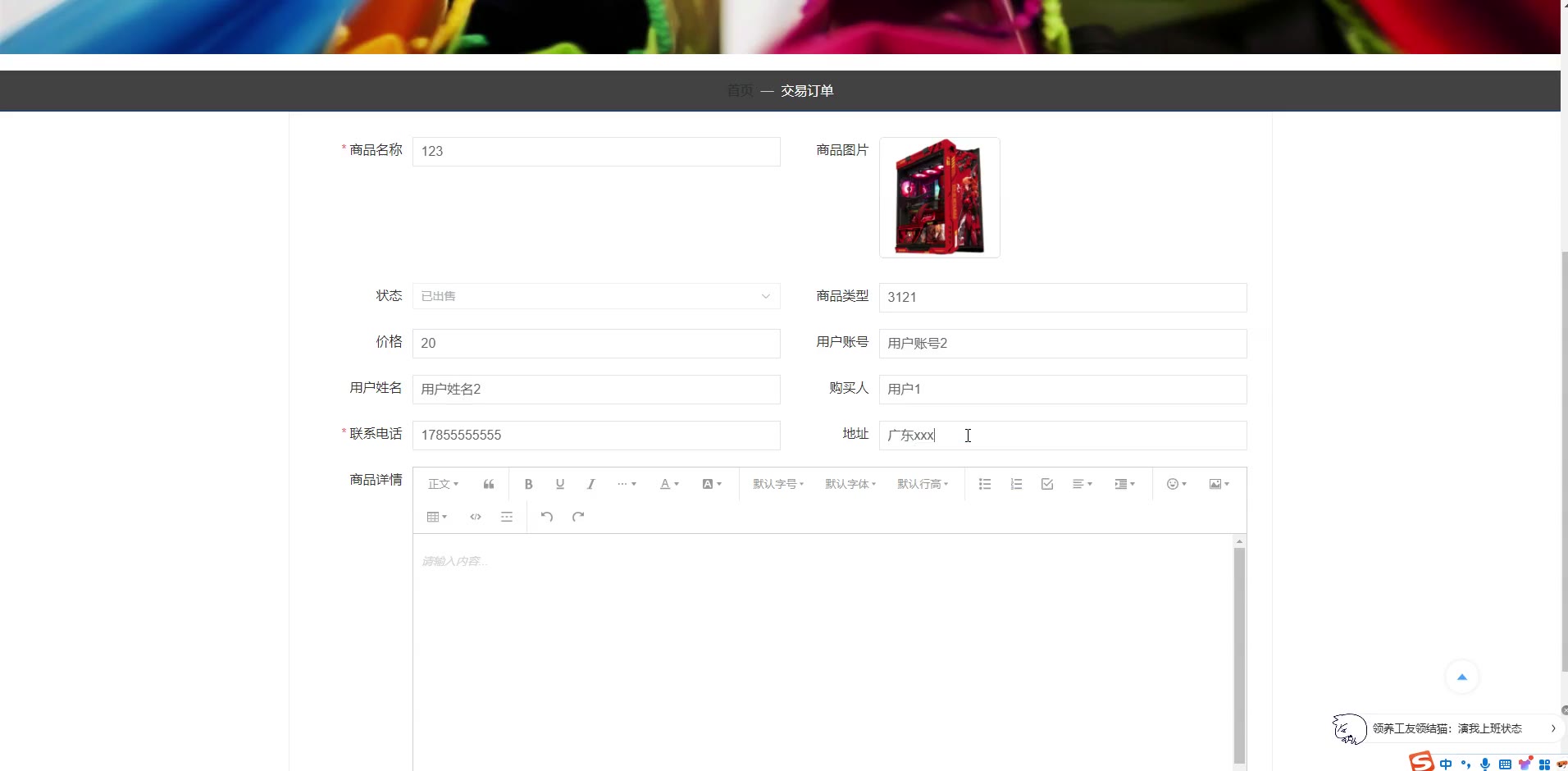
Task: Open Sogou toolbox grid icon
Action: (1545, 764)
